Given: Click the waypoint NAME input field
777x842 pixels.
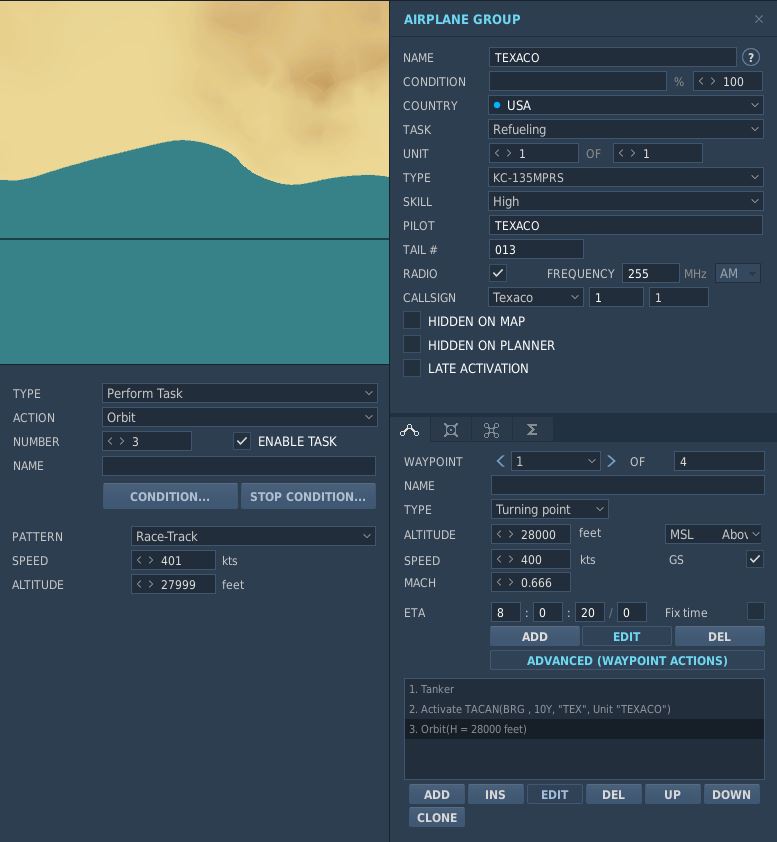Looking at the screenshot, I should (627, 485).
